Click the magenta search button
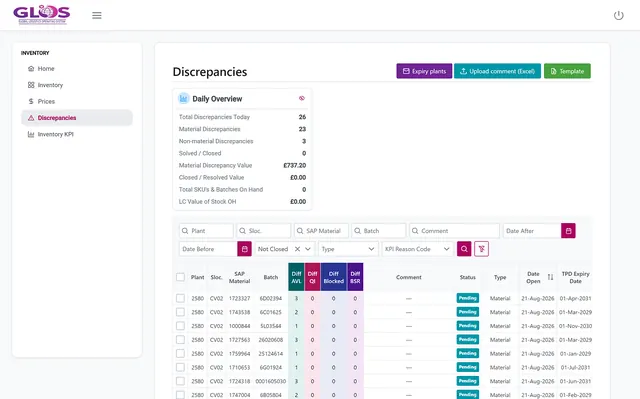Viewport: 640px width, 399px height. pos(464,249)
